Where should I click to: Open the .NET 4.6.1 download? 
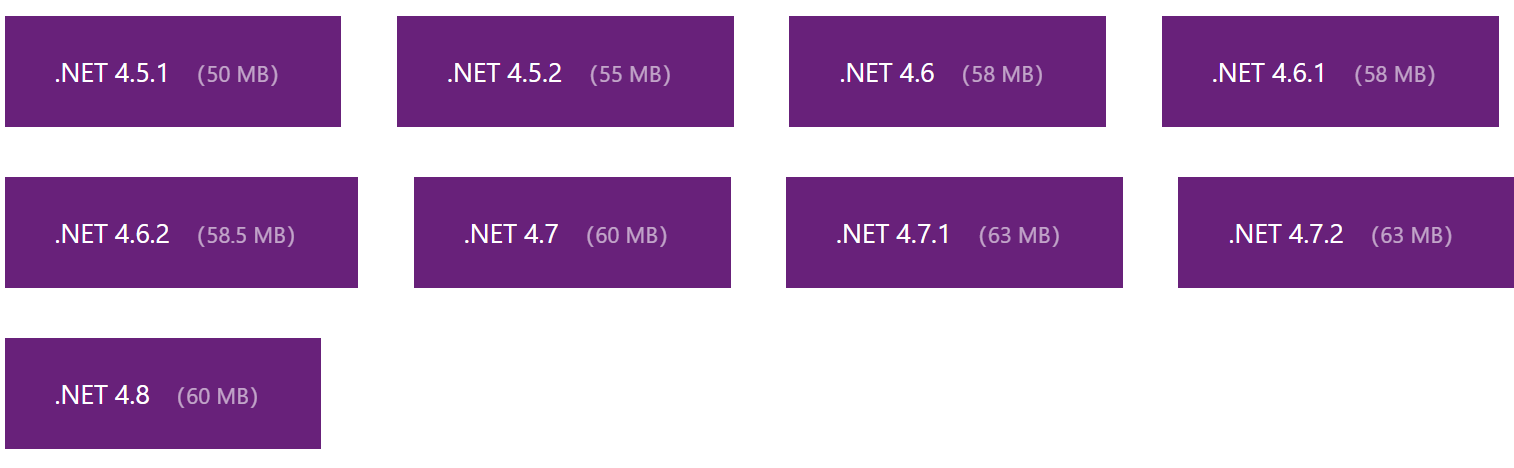click(x=1330, y=72)
